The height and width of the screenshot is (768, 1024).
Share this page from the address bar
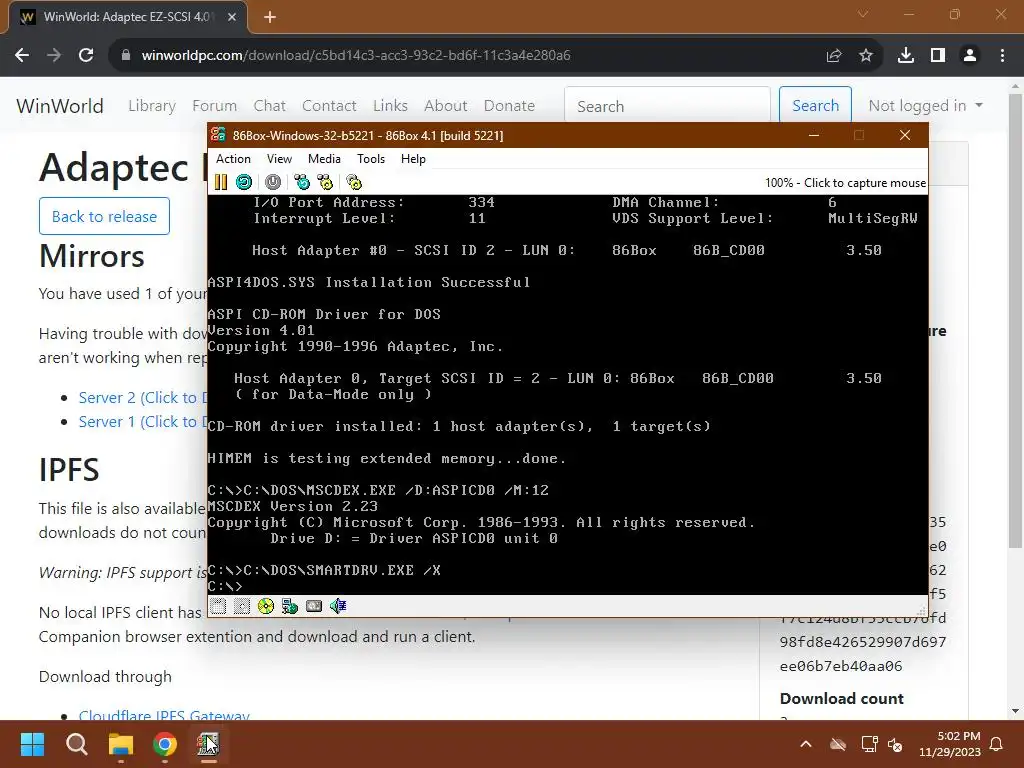click(833, 56)
